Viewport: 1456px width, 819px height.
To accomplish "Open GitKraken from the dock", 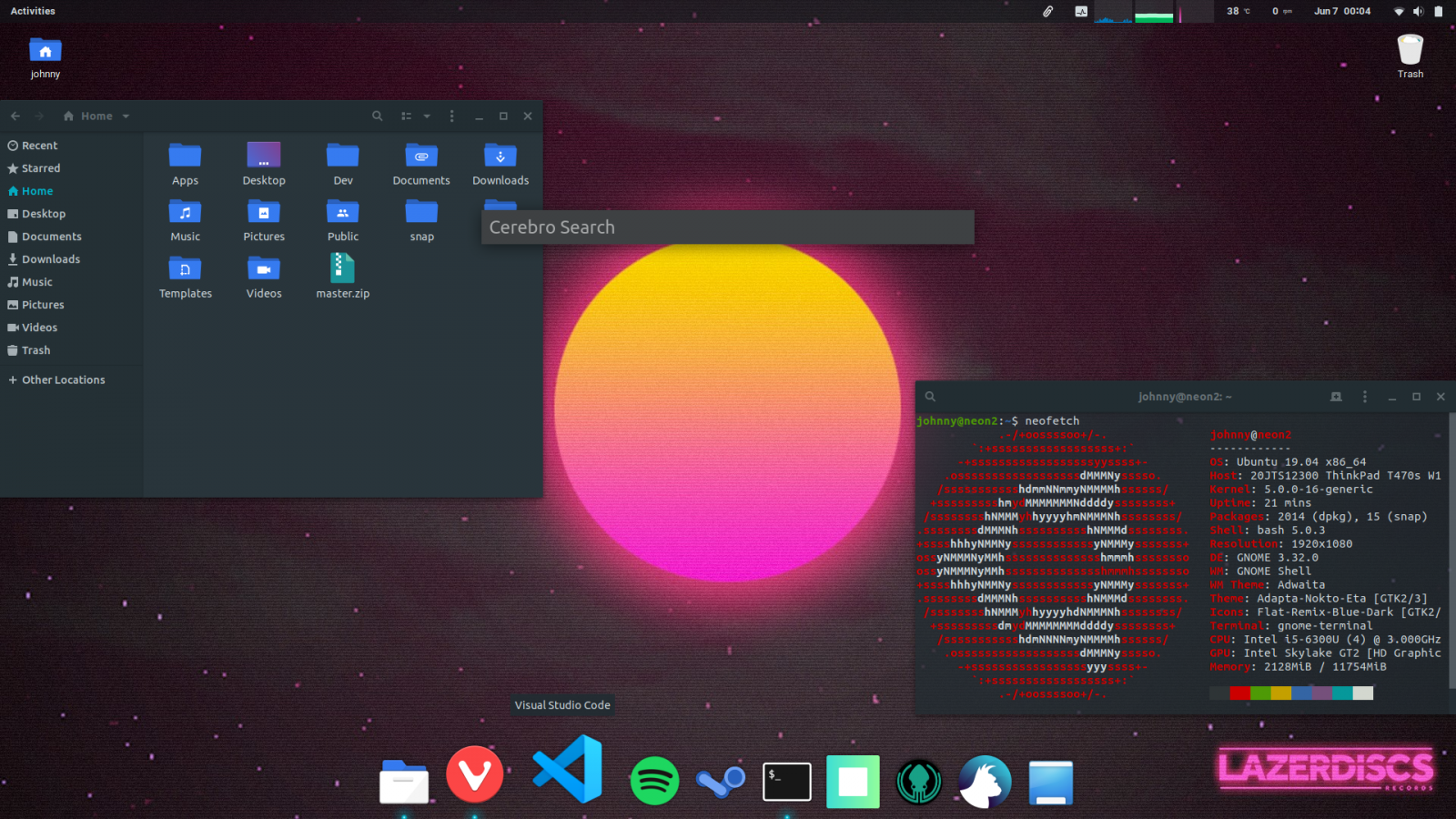I will [x=919, y=781].
